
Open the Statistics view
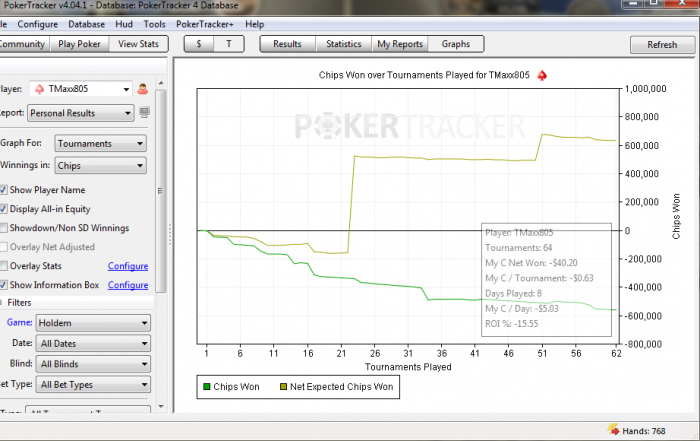coord(343,44)
